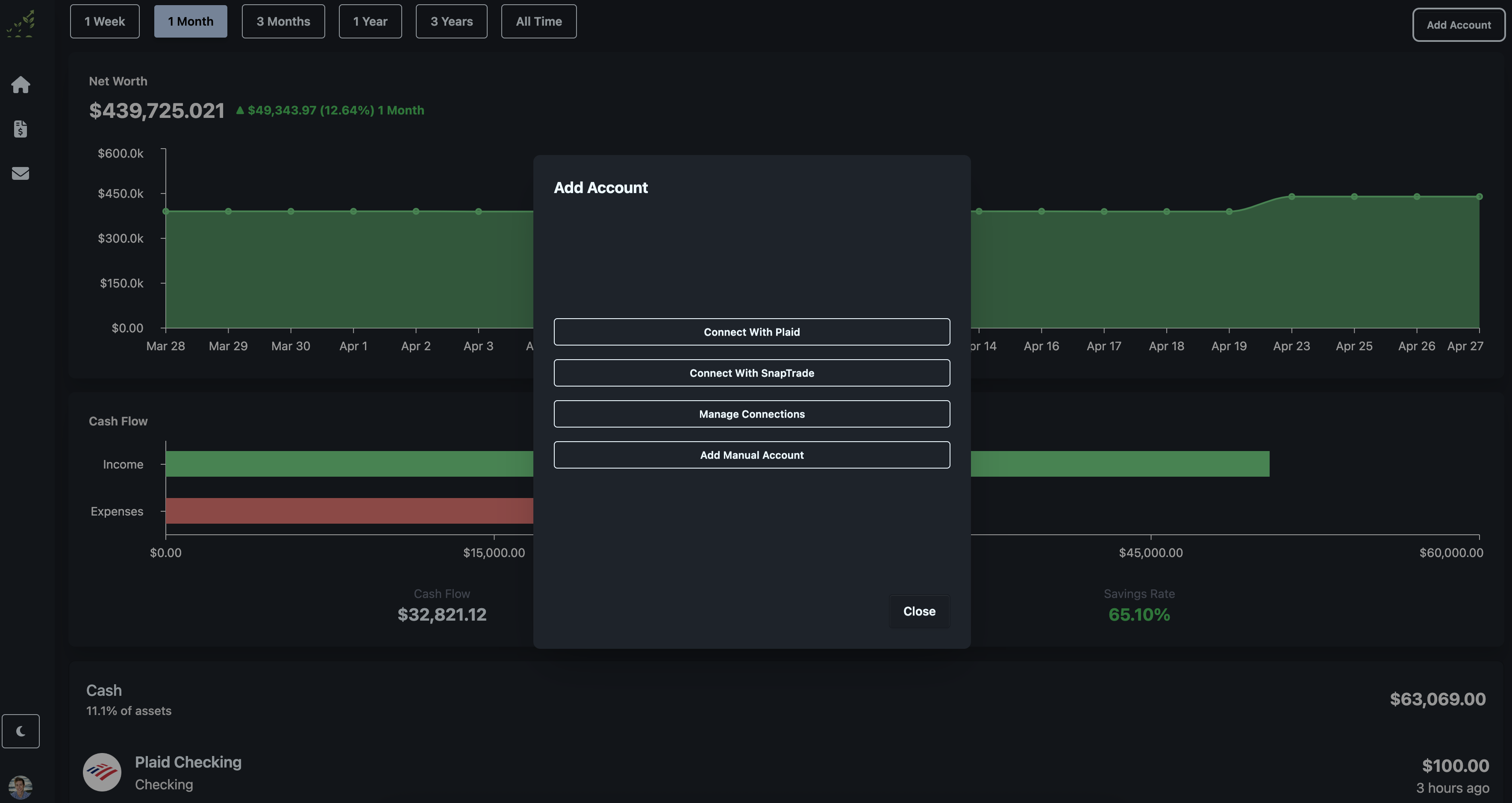Click the '11.1% of assets' label
1512x803 pixels.
coord(129,711)
